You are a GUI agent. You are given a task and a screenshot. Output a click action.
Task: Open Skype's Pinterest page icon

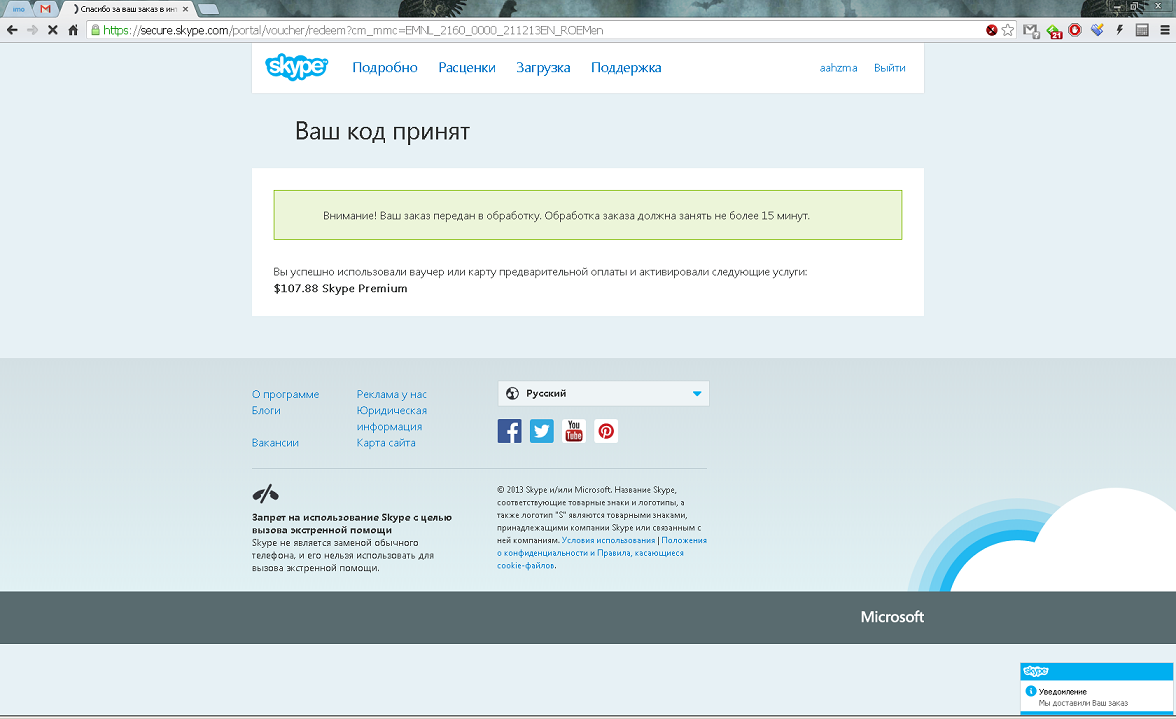pos(606,431)
